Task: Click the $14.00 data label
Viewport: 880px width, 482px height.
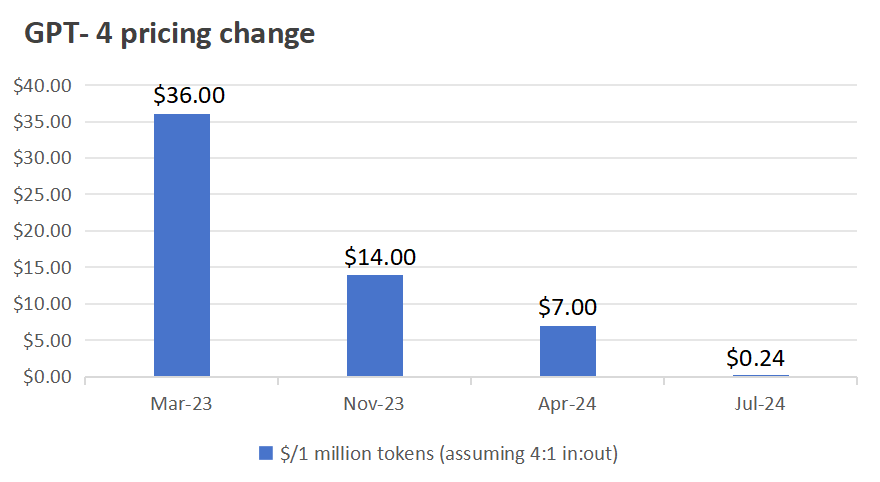Action: click(380, 257)
